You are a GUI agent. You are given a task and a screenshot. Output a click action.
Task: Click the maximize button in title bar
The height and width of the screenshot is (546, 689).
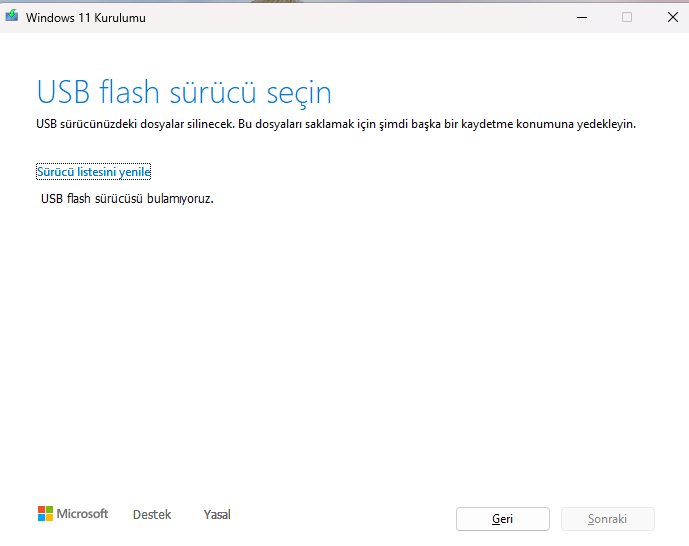627,17
